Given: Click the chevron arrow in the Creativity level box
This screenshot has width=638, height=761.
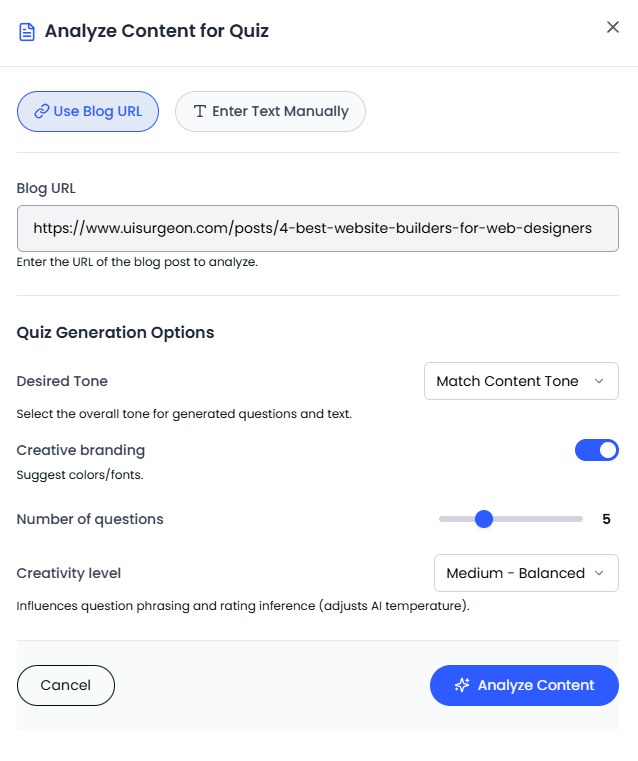Looking at the screenshot, I should tap(600, 573).
